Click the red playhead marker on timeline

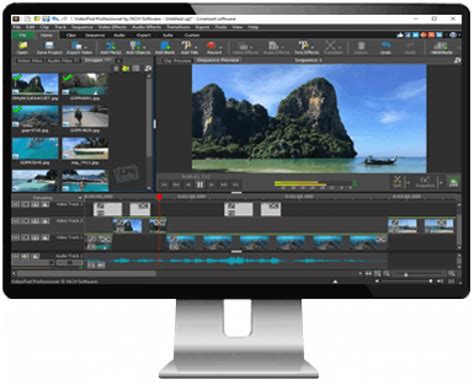click(159, 197)
